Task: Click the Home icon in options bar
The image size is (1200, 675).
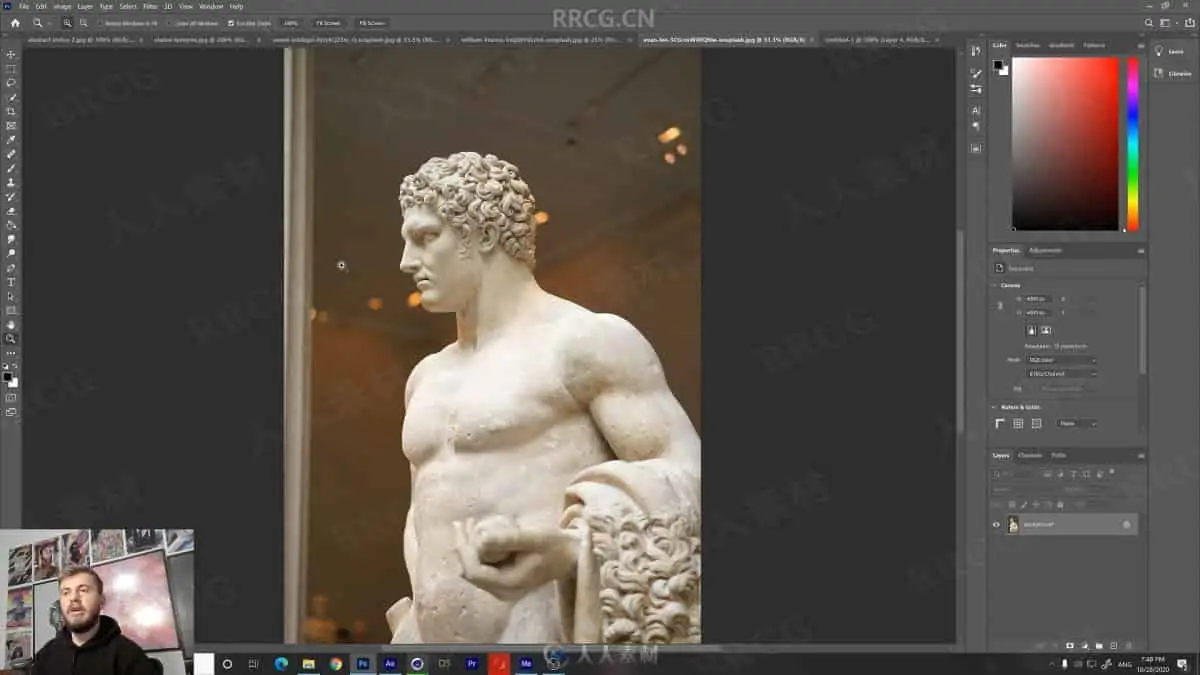Action: (14, 22)
